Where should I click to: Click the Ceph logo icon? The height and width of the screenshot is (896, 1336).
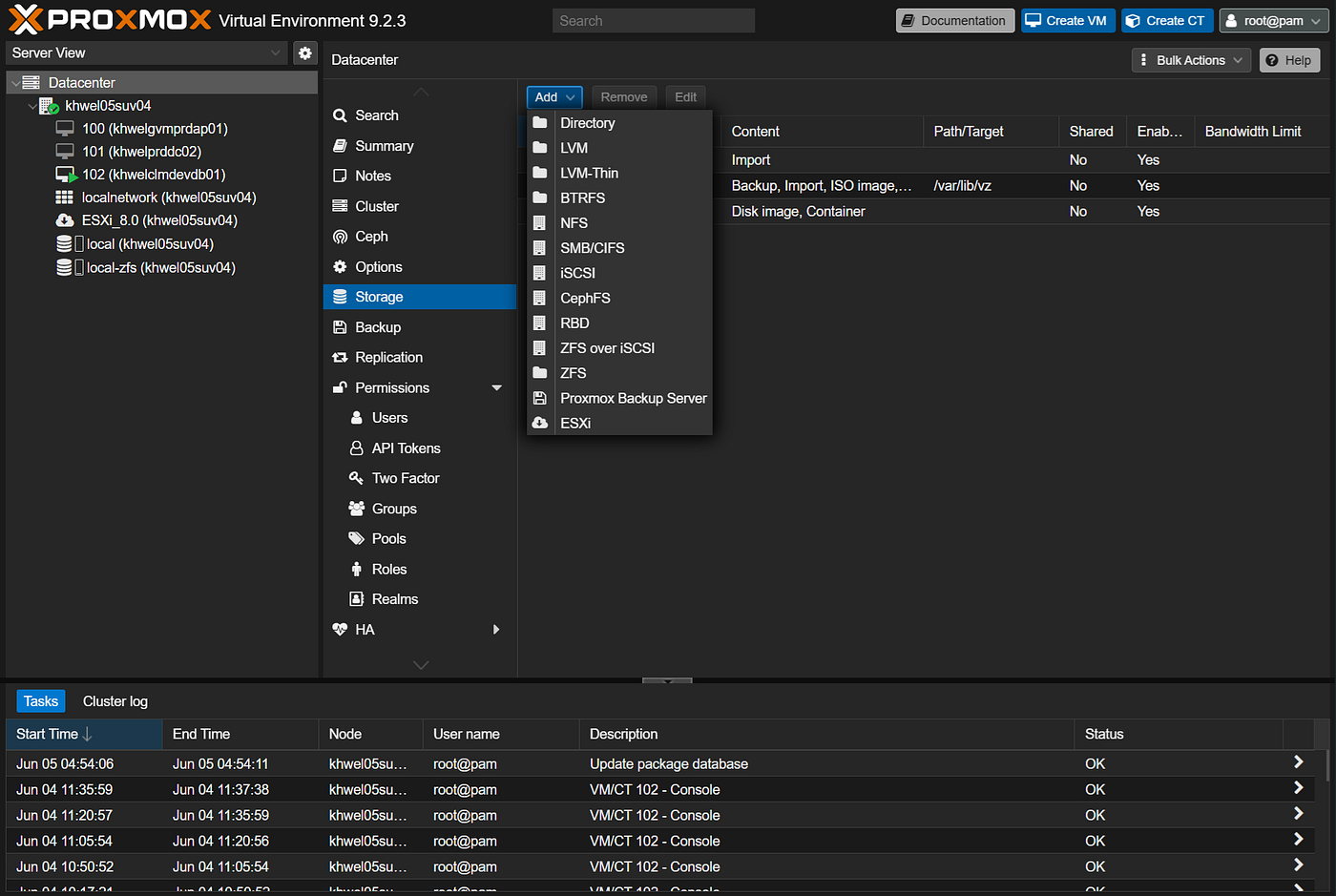340,237
